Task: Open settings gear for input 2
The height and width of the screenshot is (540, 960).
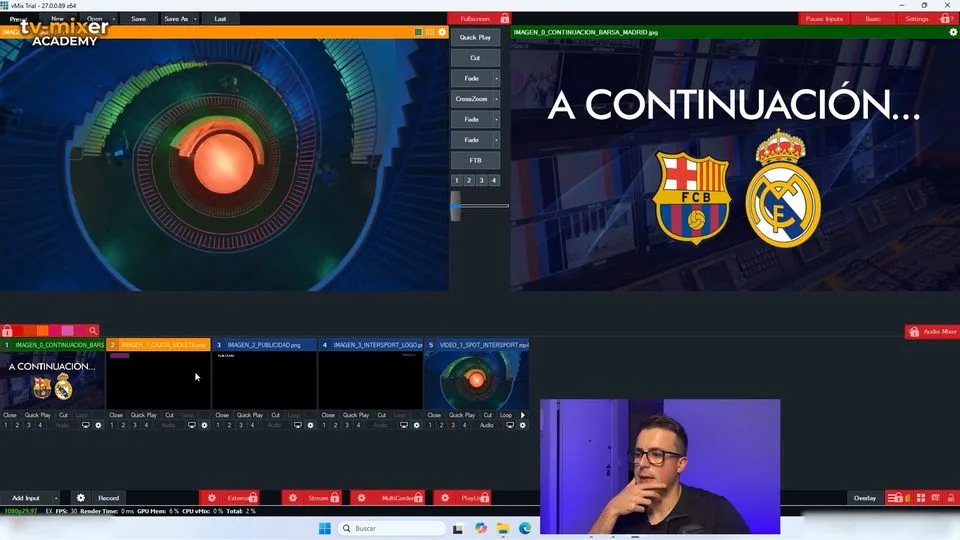Action: coord(204,425)
